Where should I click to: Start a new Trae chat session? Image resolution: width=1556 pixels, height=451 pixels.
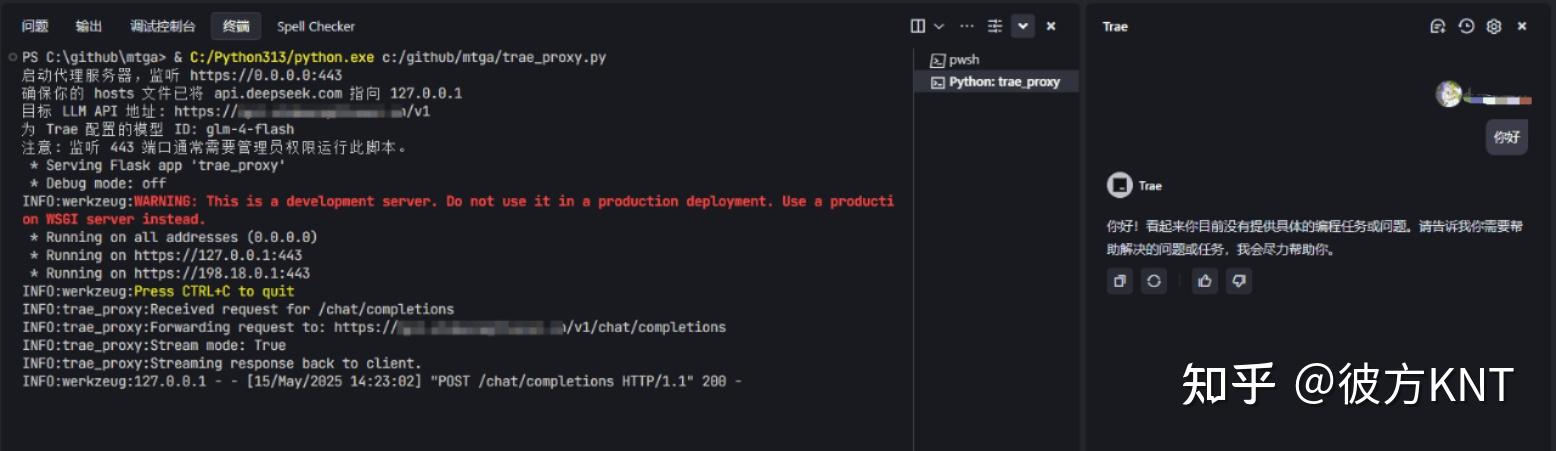1438,27
